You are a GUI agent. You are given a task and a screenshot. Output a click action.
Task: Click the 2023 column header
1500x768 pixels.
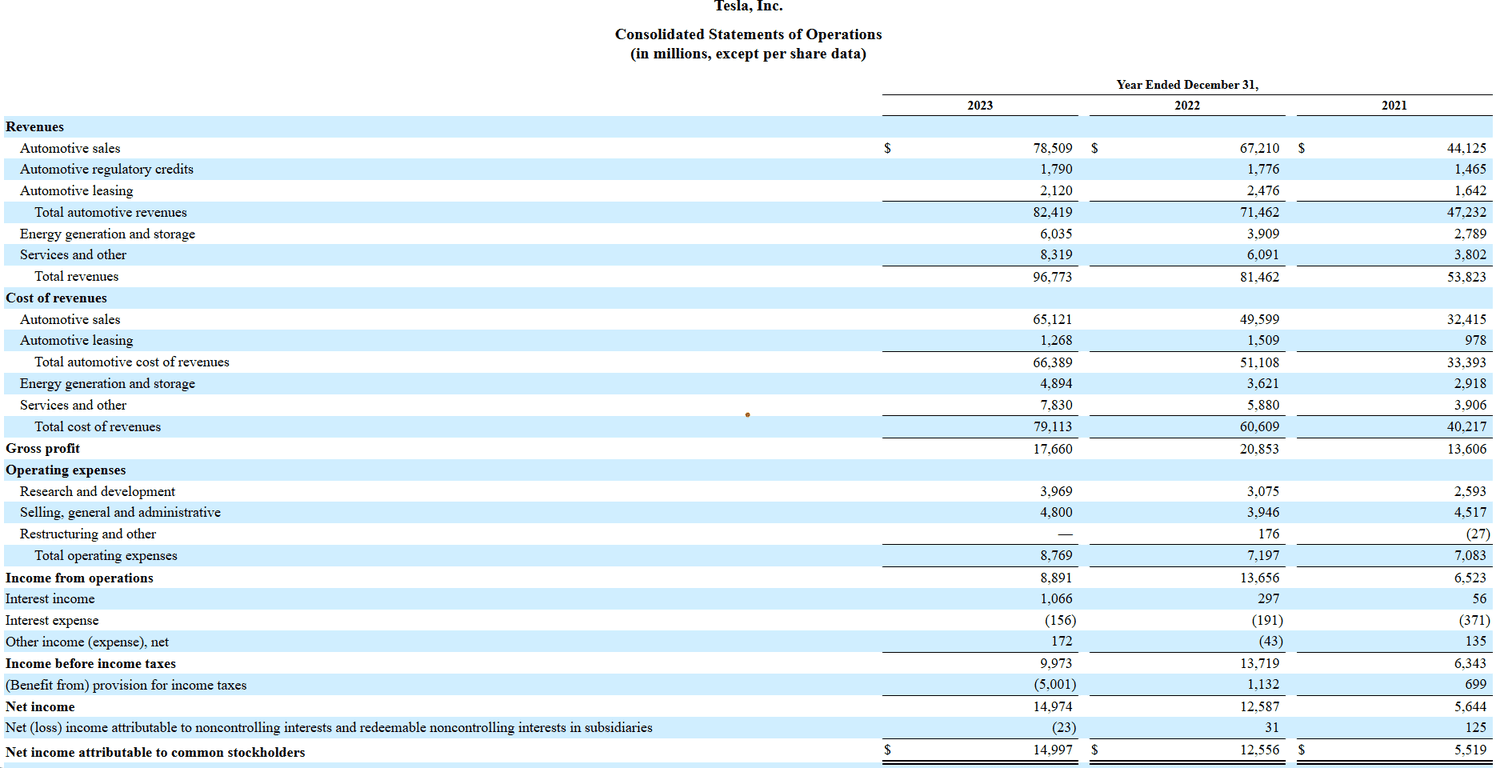pyautogui.click(x=980, y=105)
